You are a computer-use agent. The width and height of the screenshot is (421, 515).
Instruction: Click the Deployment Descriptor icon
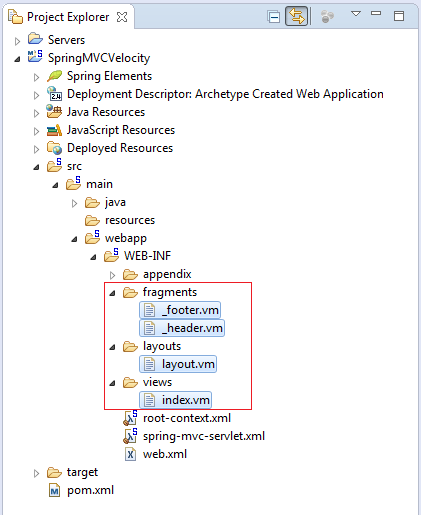coord(54,94)
